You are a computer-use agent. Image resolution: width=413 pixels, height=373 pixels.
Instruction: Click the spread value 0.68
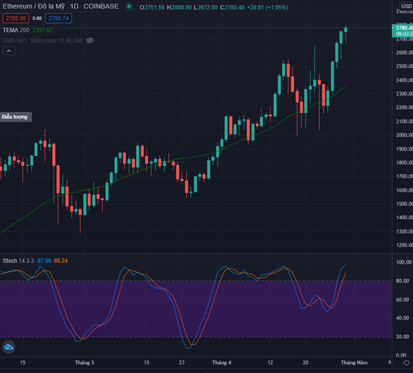[x=37, y=18]
